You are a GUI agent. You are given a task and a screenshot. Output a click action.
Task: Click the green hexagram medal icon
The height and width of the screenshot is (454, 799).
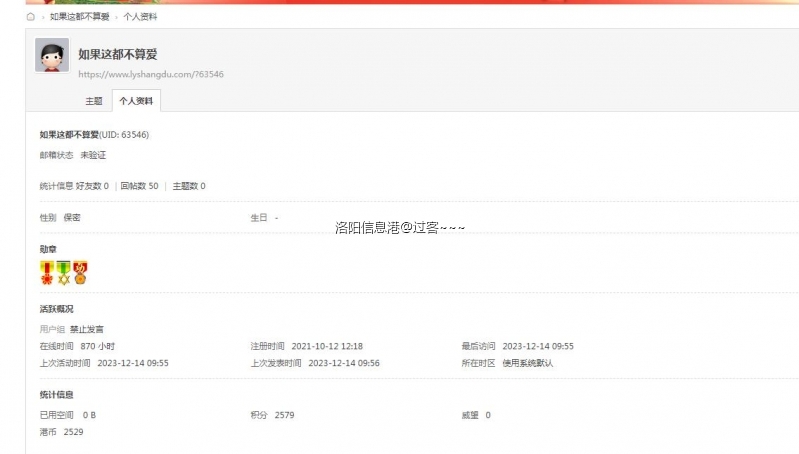tap(64, 273)
